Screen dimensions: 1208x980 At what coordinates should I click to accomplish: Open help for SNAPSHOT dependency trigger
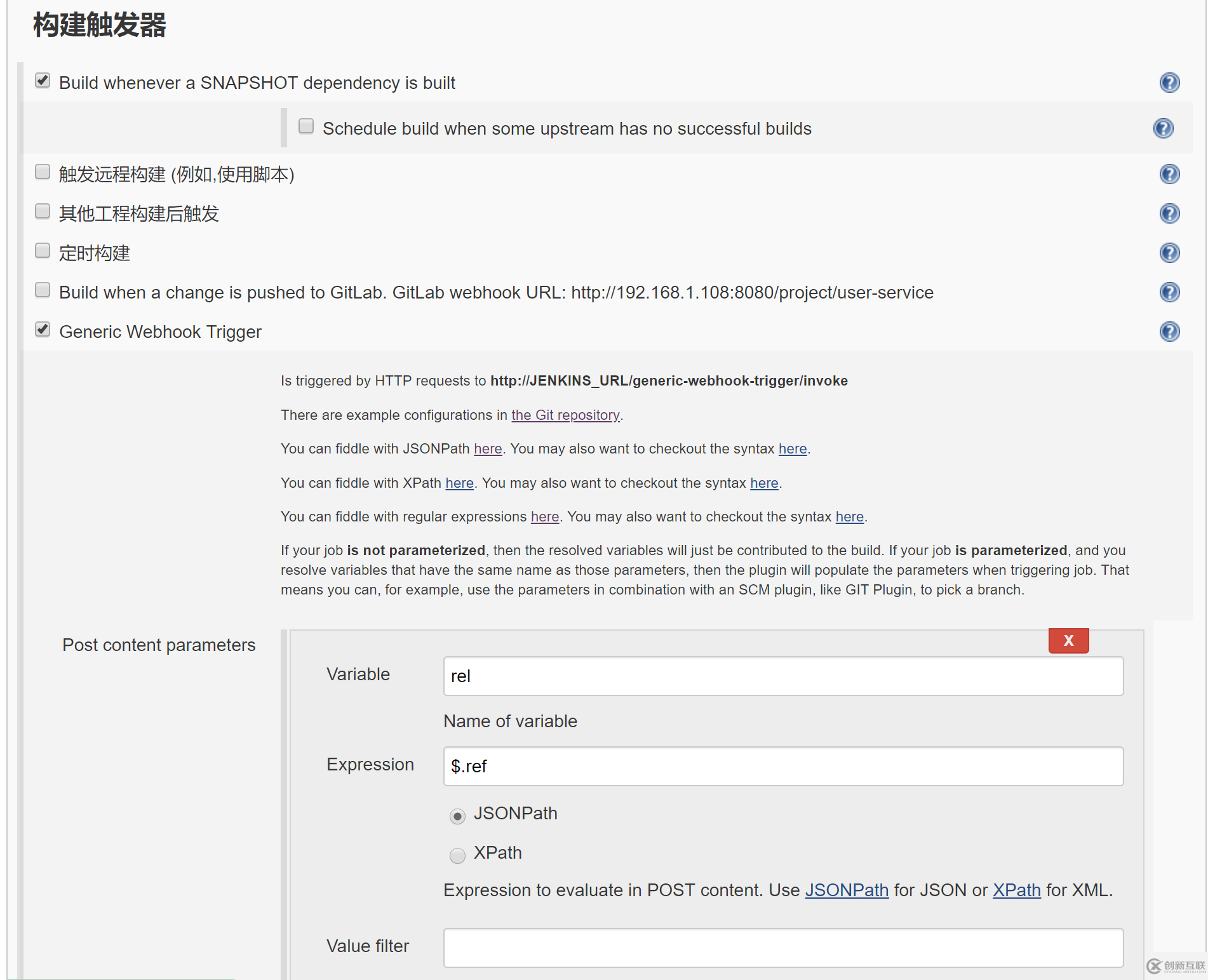(1169, 82)
